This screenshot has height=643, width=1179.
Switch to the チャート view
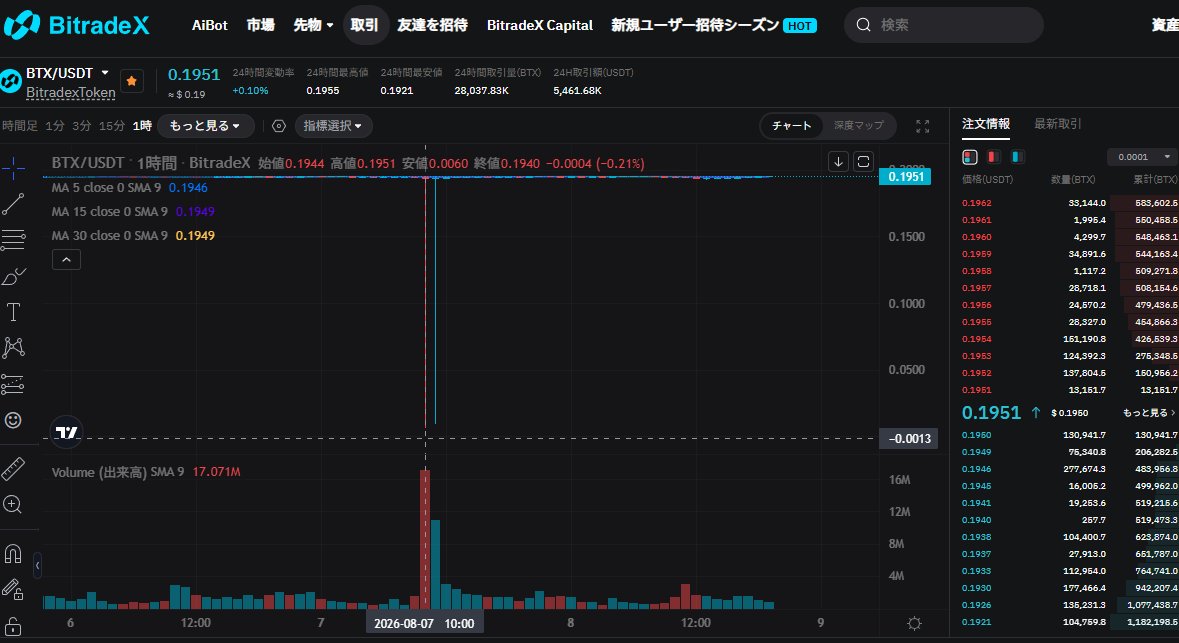coord(792,126)
